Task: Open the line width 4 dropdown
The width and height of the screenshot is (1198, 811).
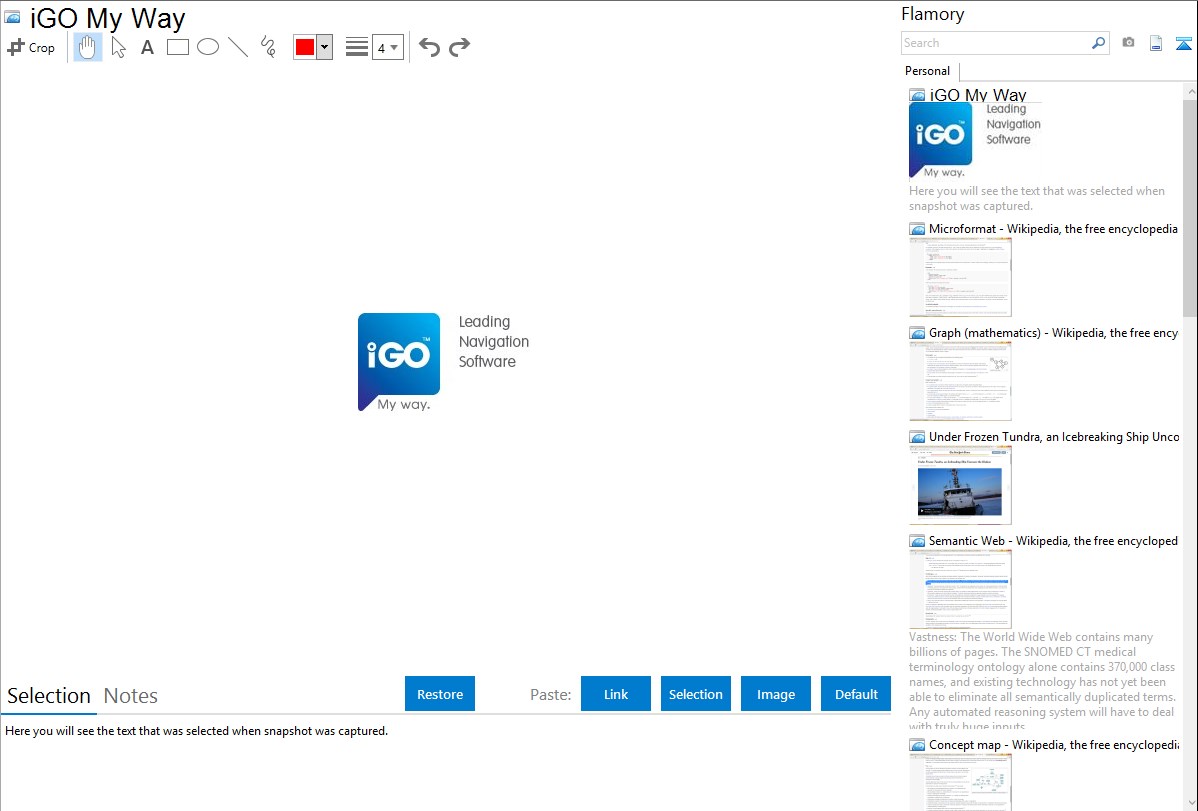Action: [x=387, y=47]
